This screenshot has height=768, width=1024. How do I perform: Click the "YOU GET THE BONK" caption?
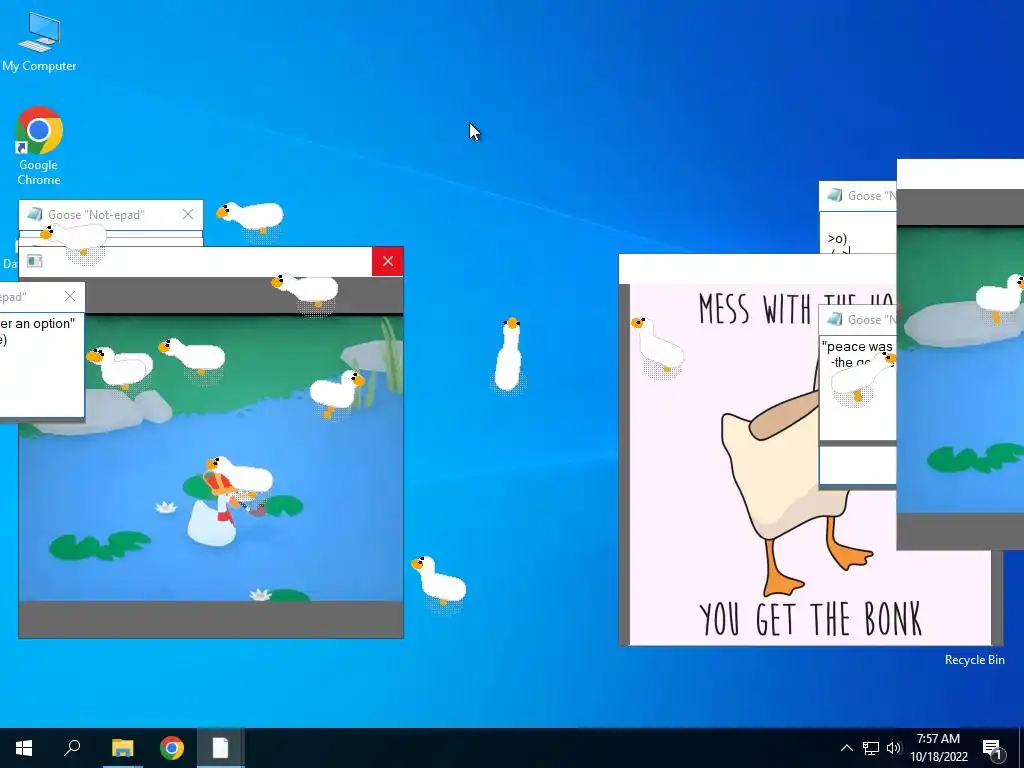[810, 619]
